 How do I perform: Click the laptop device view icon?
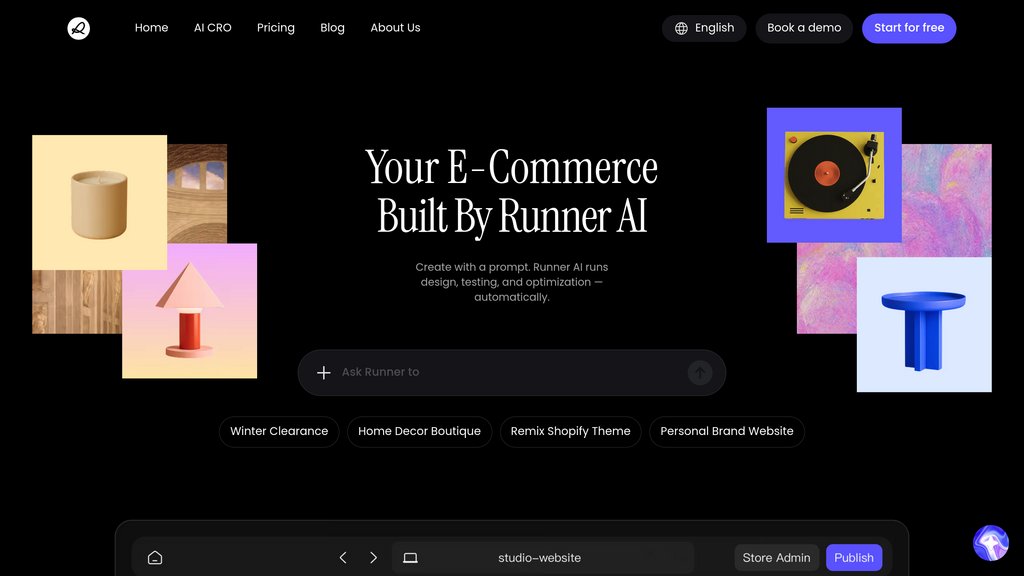click(x=410, y=558)
